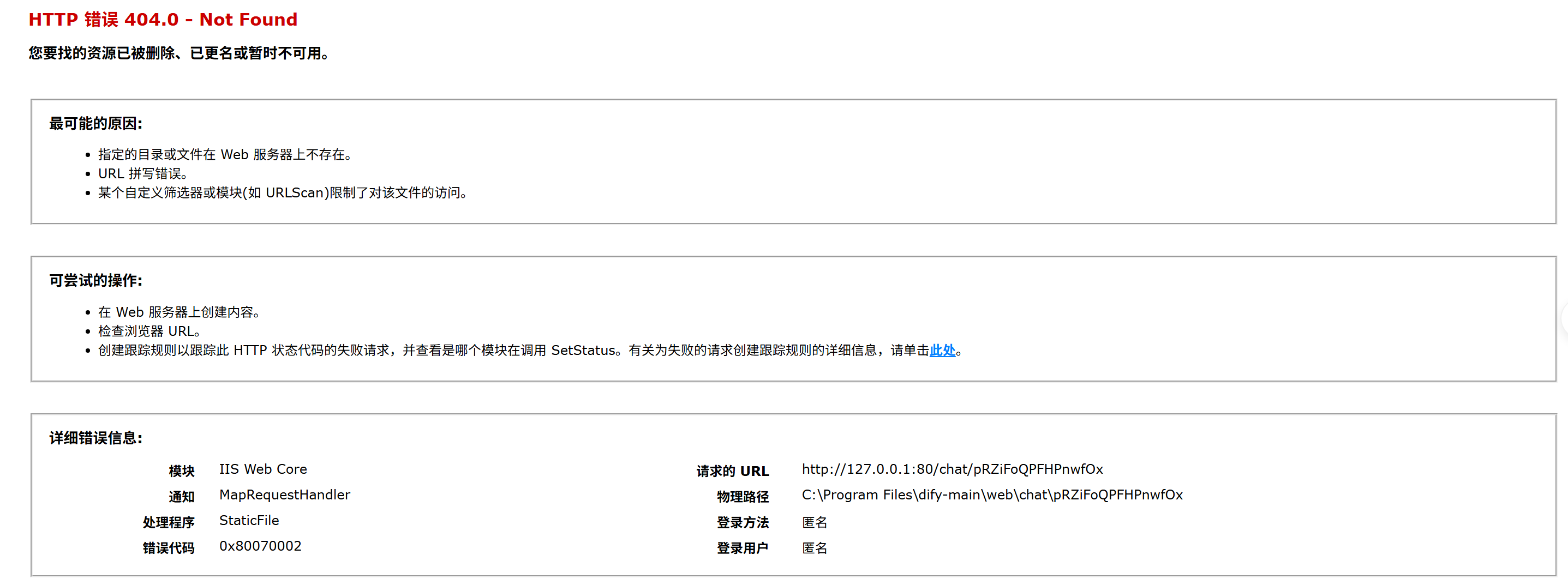Click the "您要找的资源已被删除、已更名或暂时不可用。" subtitle
Viewport: 1568px width, 579px height.
(179, 53)
